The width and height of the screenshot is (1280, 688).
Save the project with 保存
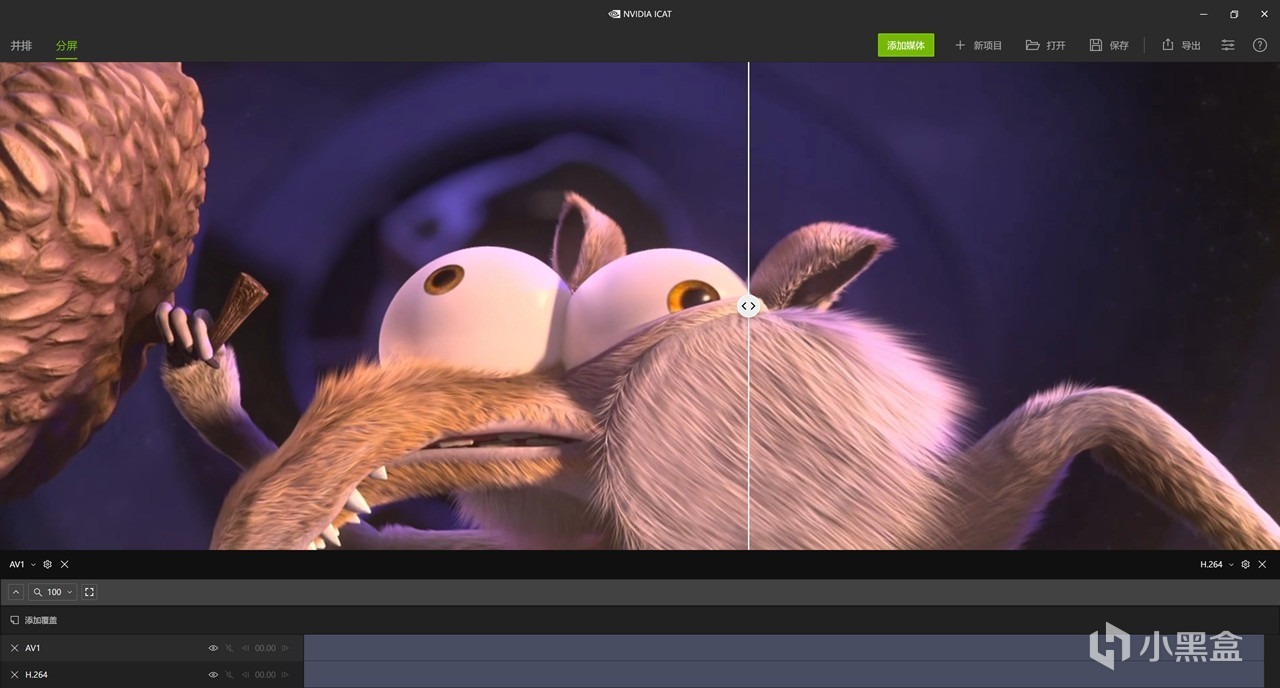pyautogui.click(x=1109, y=45)
